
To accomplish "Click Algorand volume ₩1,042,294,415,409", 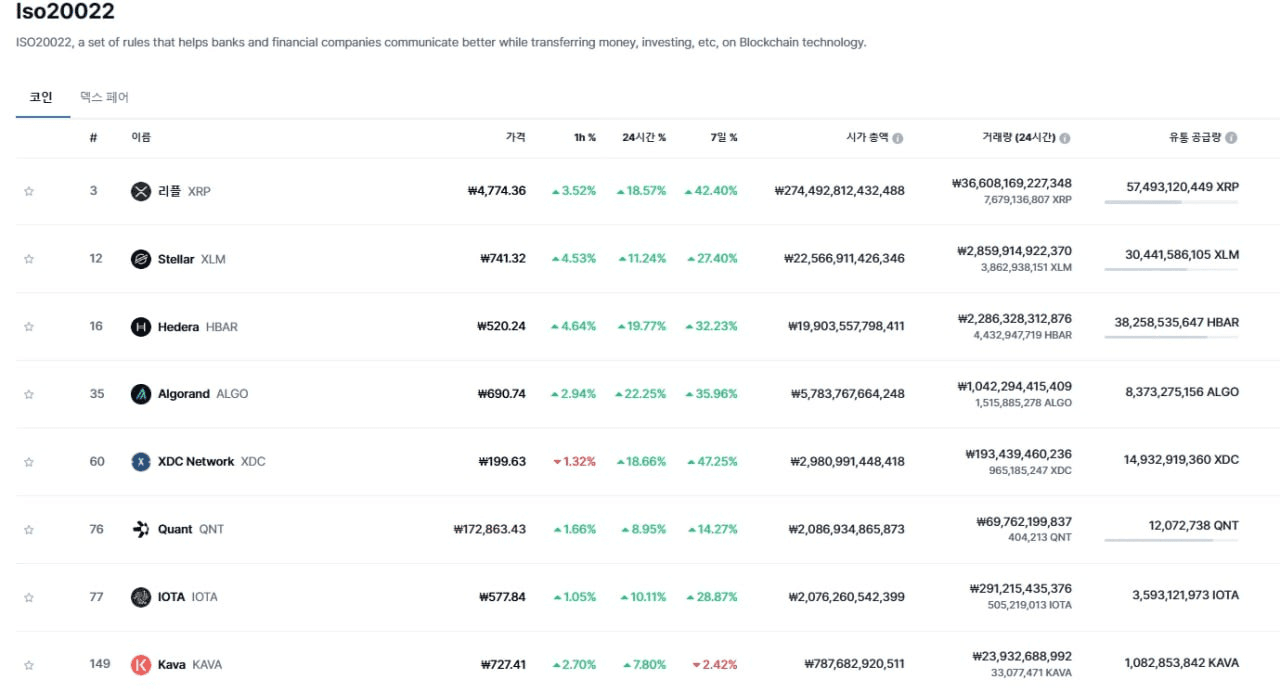I will pyautogui.click(x=1014, y=386).
